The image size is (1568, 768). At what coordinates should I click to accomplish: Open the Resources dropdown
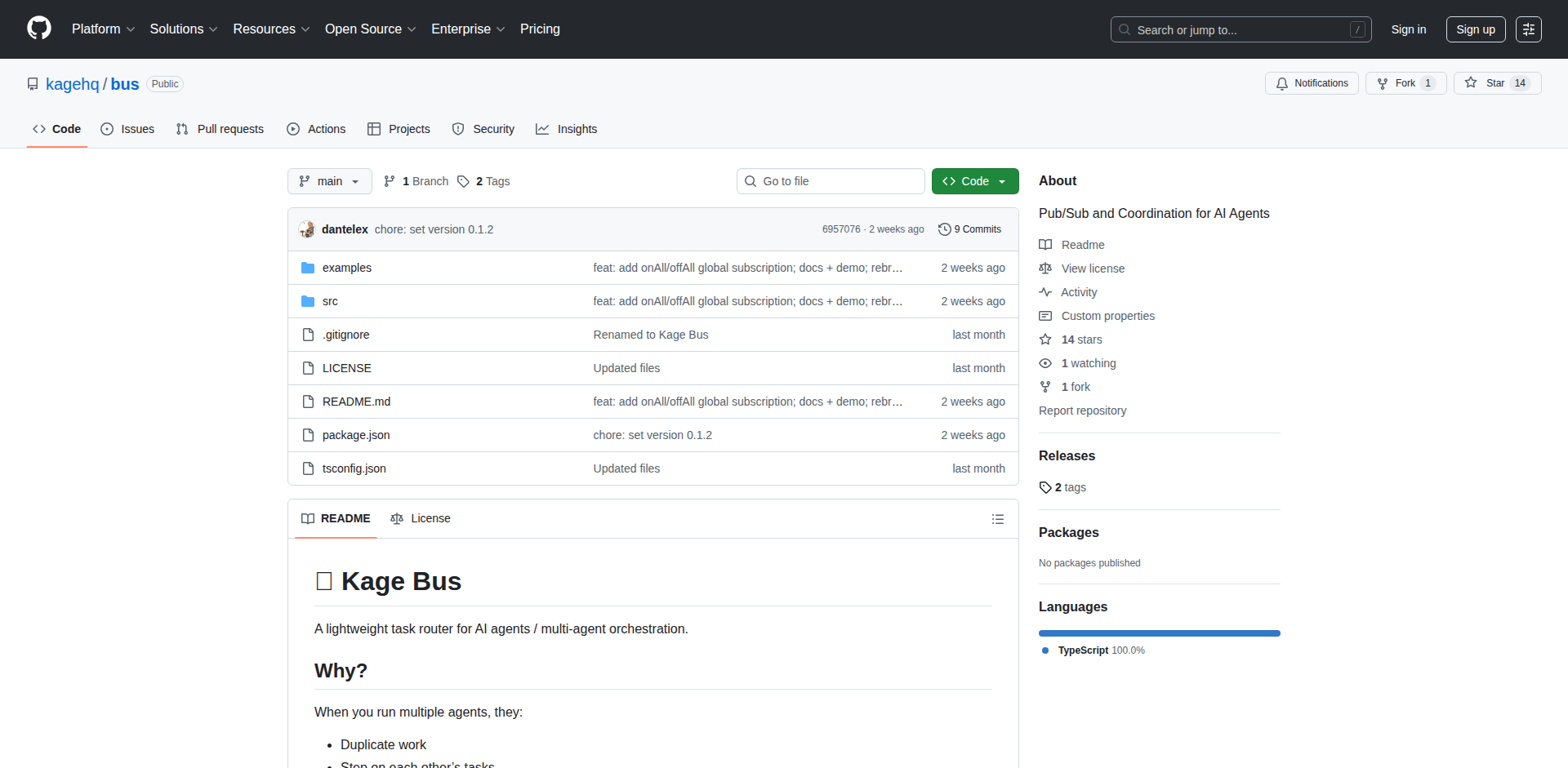click(x=271, y=29)
